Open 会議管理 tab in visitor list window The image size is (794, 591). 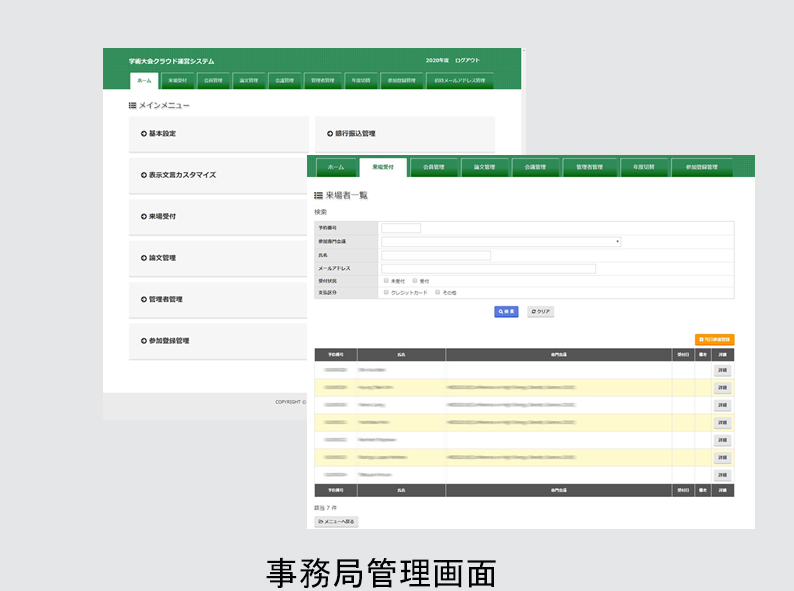pyautogui.click(x=535, y=167)
